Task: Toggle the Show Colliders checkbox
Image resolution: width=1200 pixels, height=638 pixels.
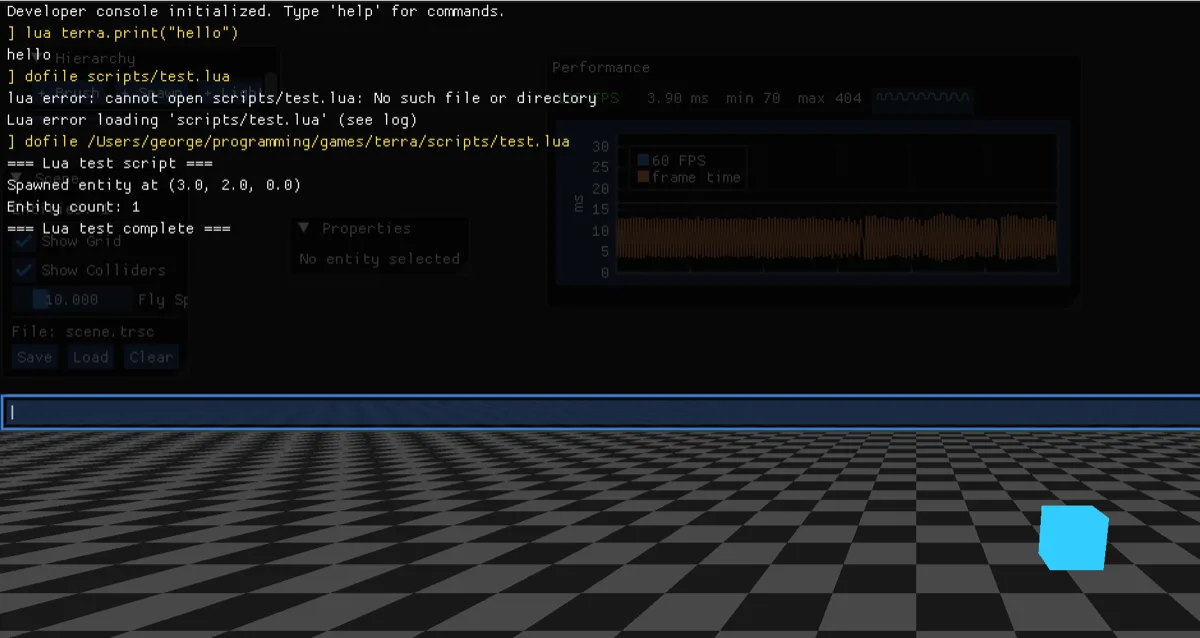Action: coord(23,270)
